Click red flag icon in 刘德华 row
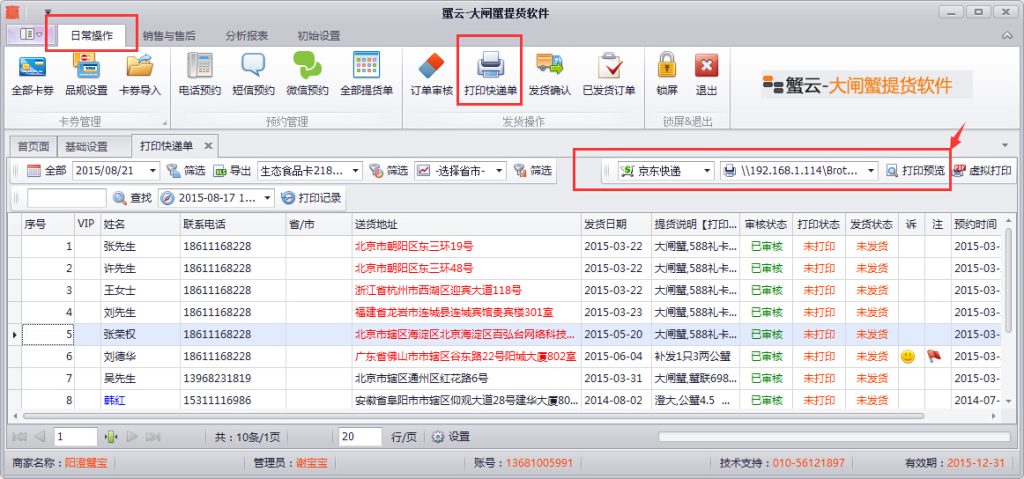The width and height of the screenshot is (1024, 479). click(933, 356)
